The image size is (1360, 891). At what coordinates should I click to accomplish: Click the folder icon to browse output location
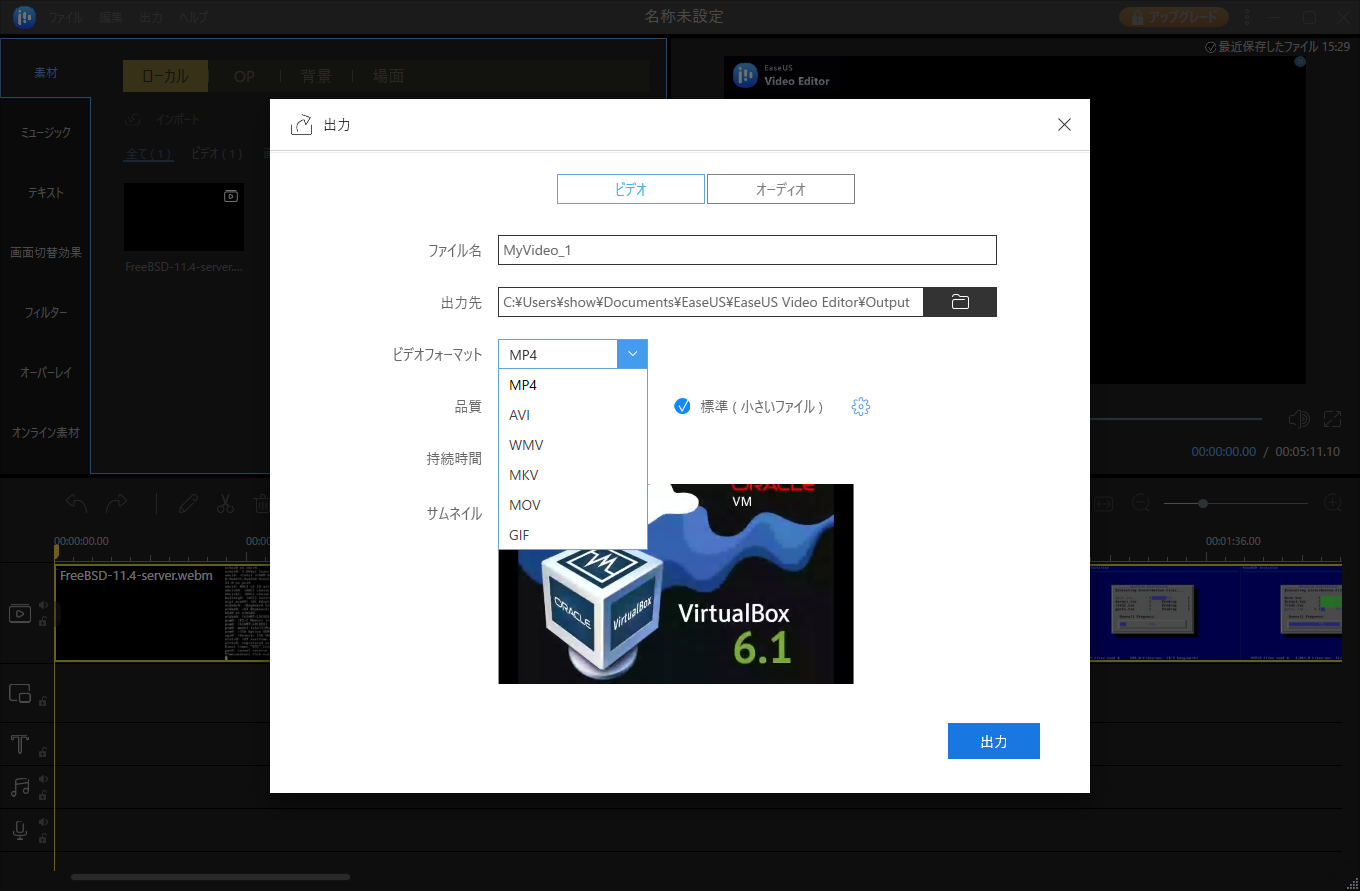[960, 302]
